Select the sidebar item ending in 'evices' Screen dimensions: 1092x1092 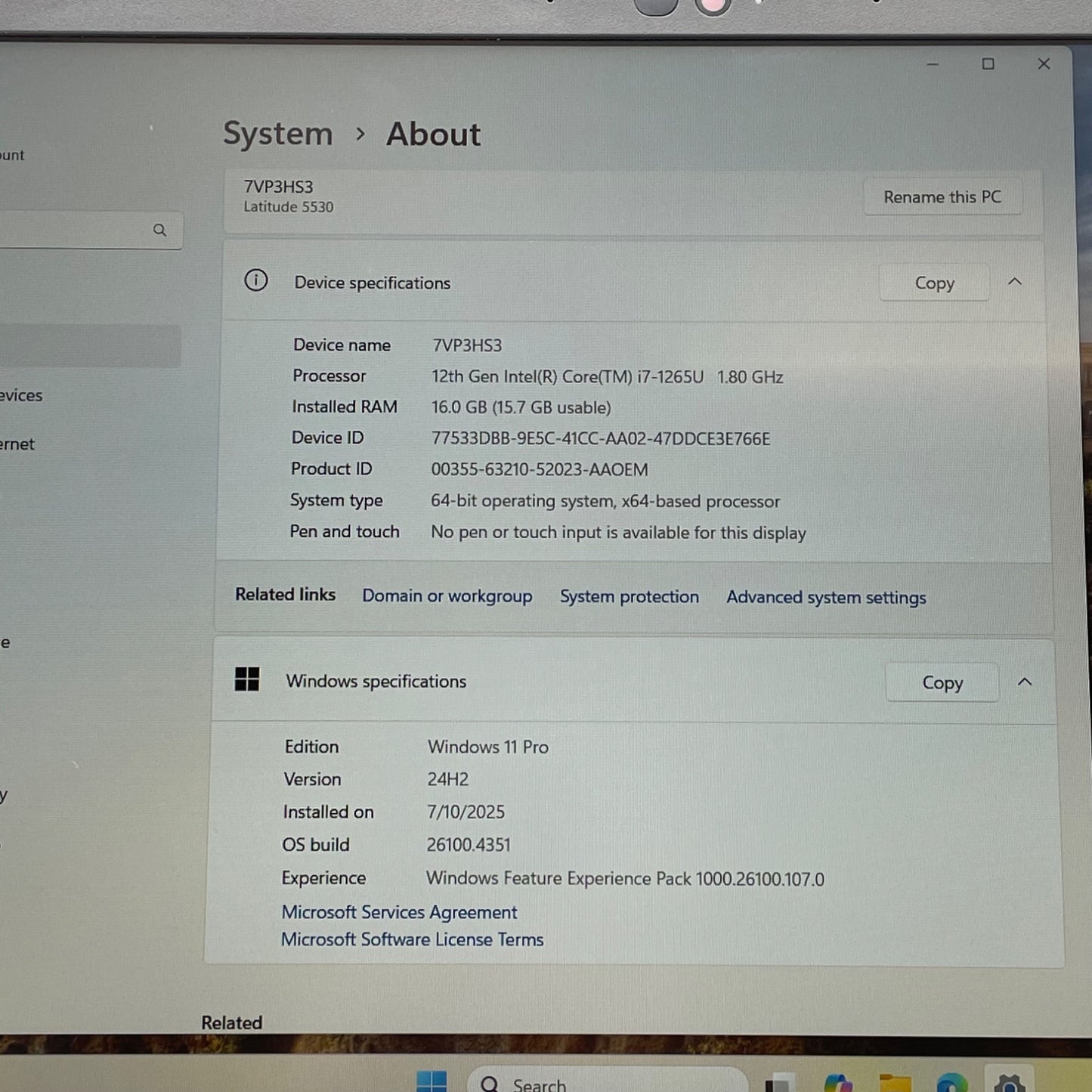pyautogui.click(x=21, y=395)
